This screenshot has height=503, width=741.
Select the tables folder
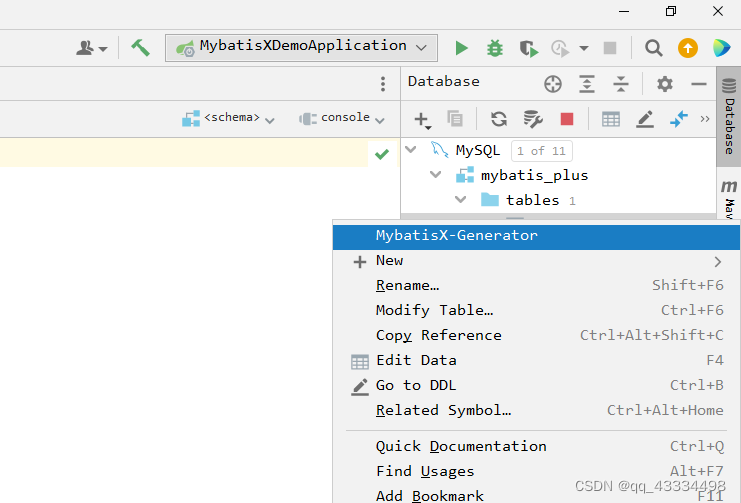[x=533, y=200]
